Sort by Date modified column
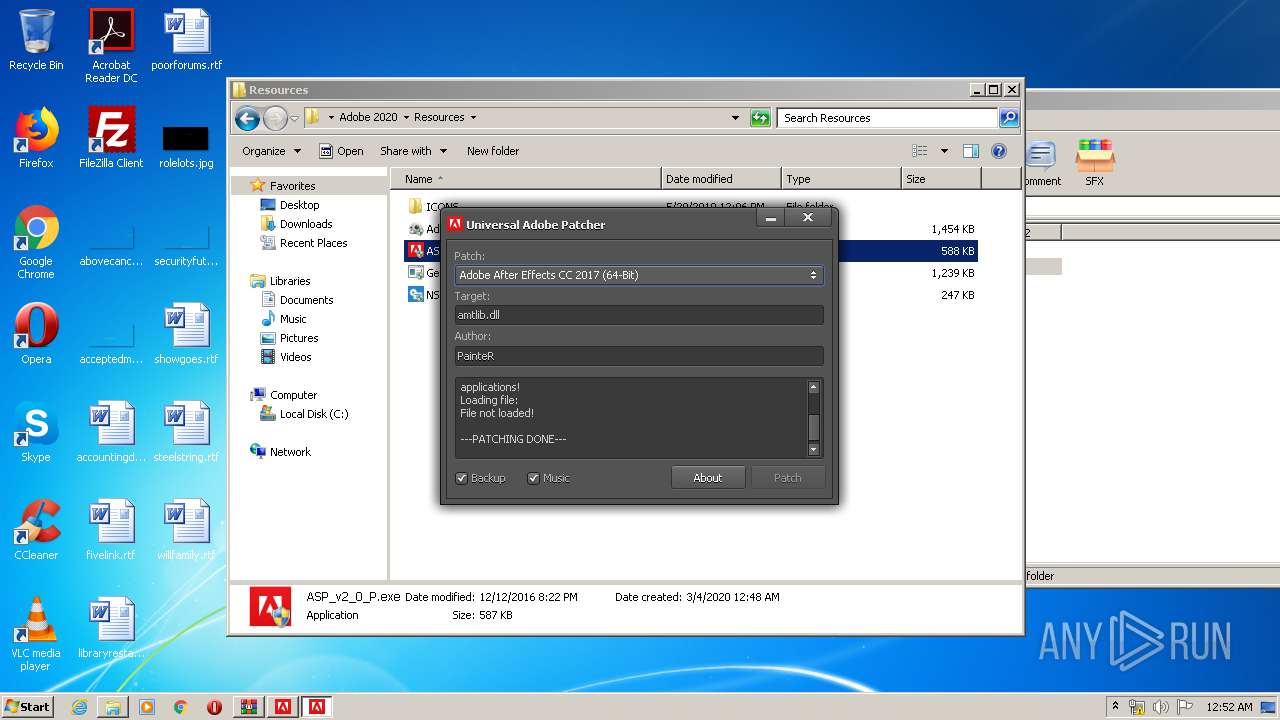The width and height of the screenshot is (1280, 720). (x=721, y=179)
